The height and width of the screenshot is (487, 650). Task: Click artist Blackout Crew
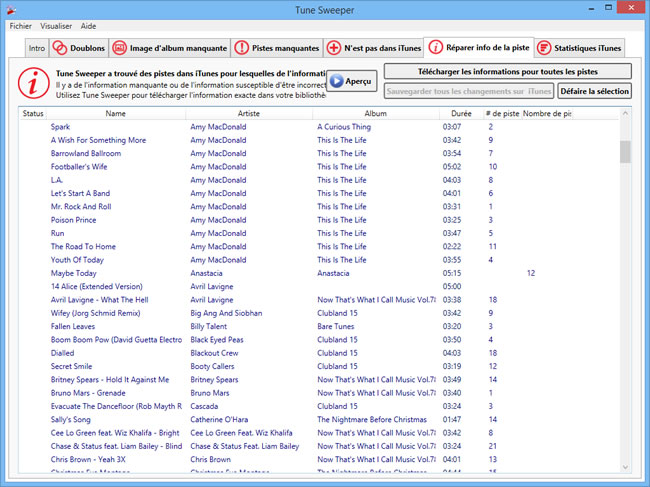coord(214,353)
